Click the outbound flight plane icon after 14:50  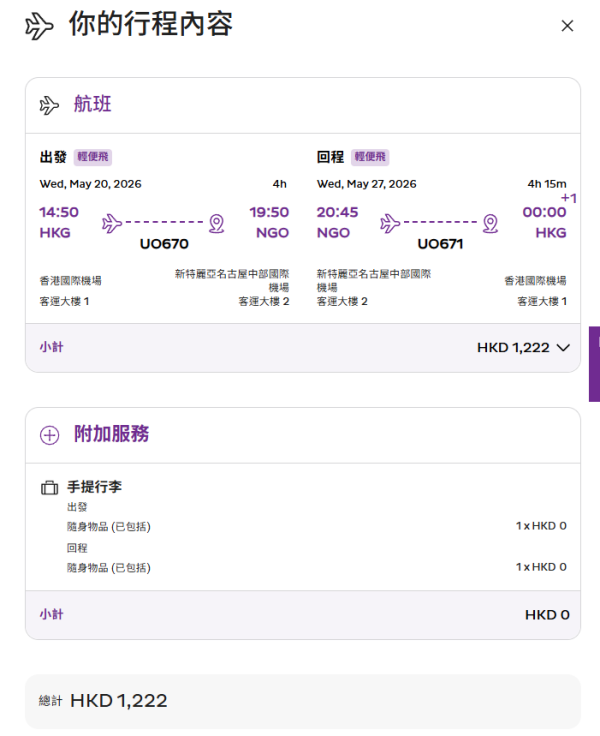(x=112, y=222)
